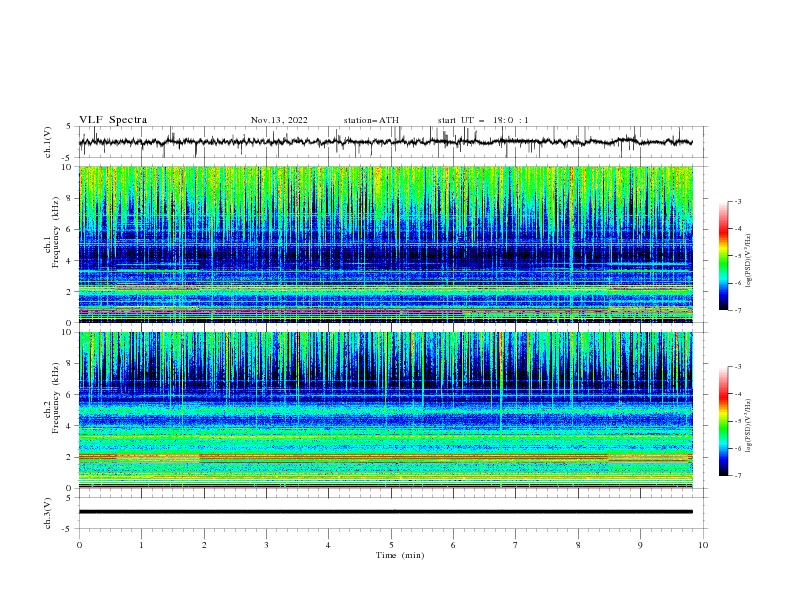Select the date text "Nov.13, 2022"

279,120
